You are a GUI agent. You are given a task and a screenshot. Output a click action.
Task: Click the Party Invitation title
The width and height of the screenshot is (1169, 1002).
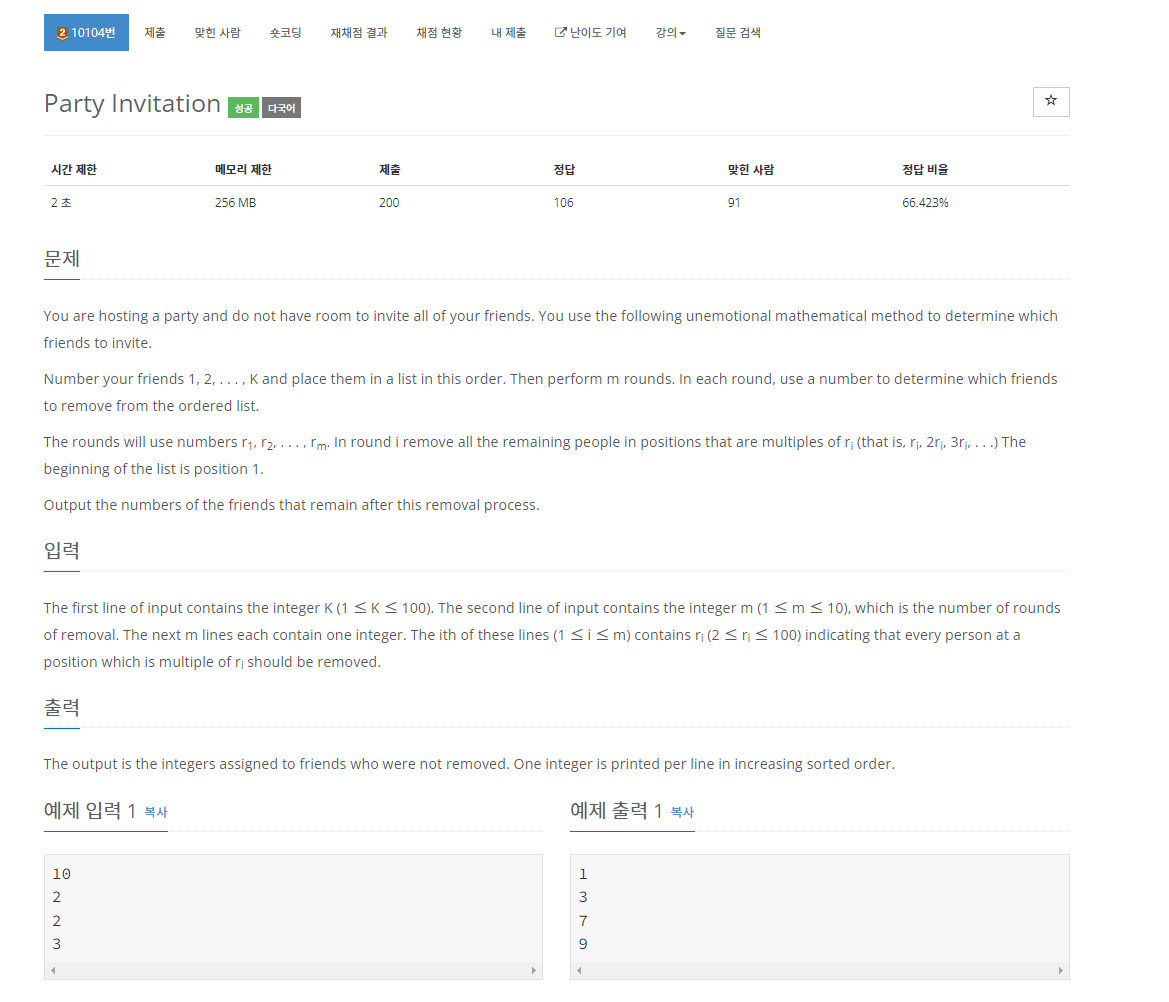click(132, 104)
